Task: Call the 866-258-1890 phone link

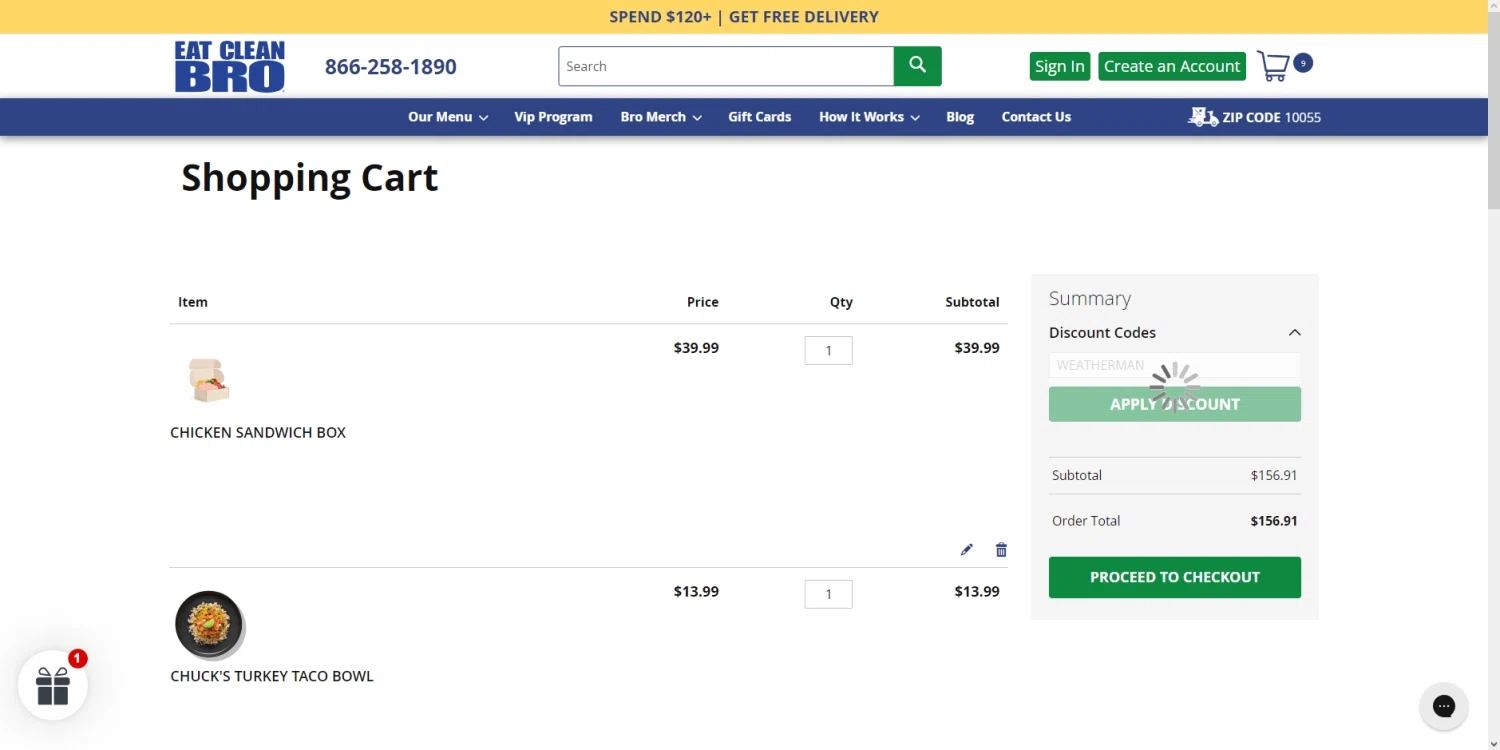Action: point(391,67)
